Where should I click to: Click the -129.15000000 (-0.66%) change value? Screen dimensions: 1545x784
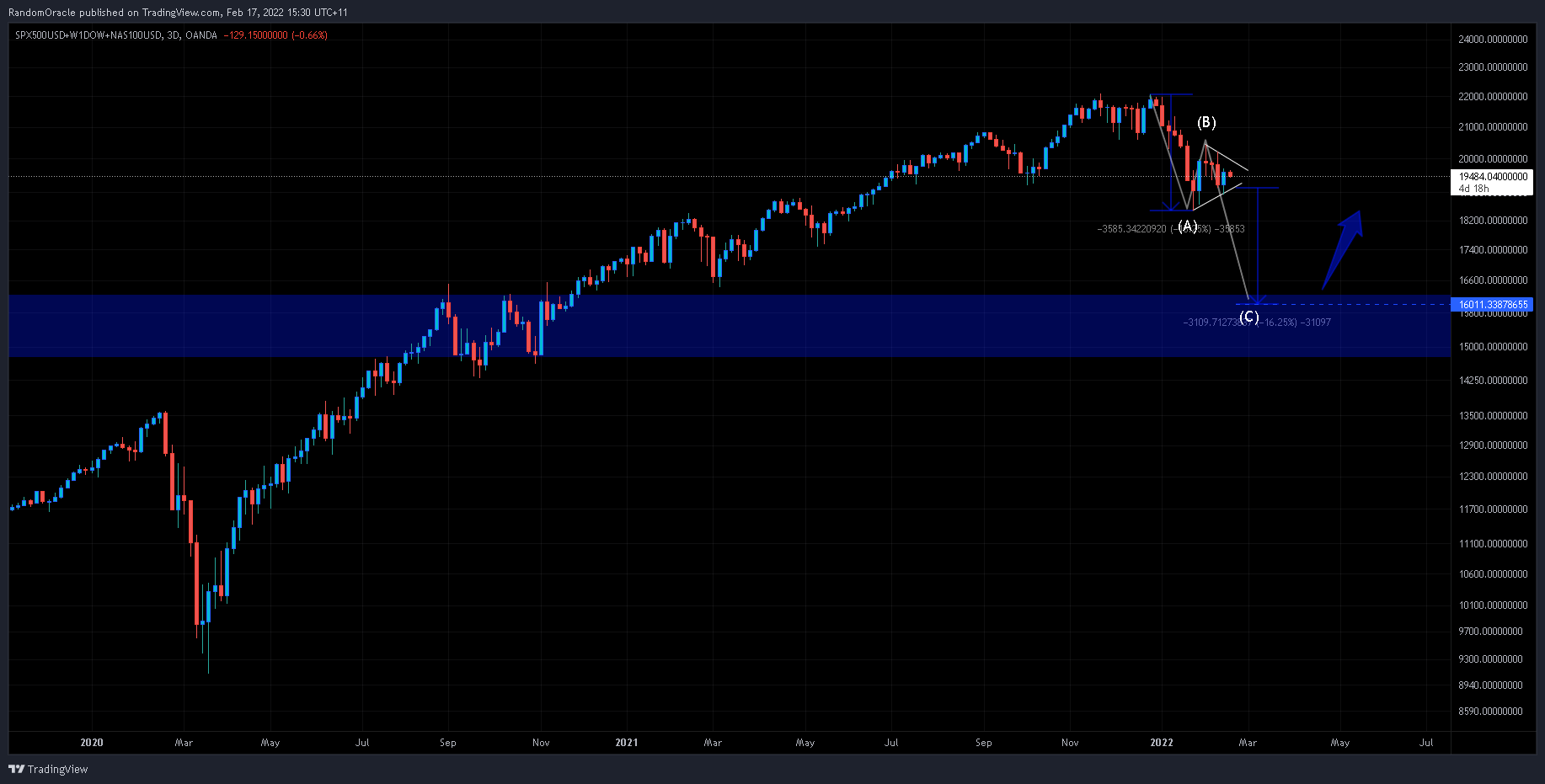pyautogui.click(x=275, y=35)
